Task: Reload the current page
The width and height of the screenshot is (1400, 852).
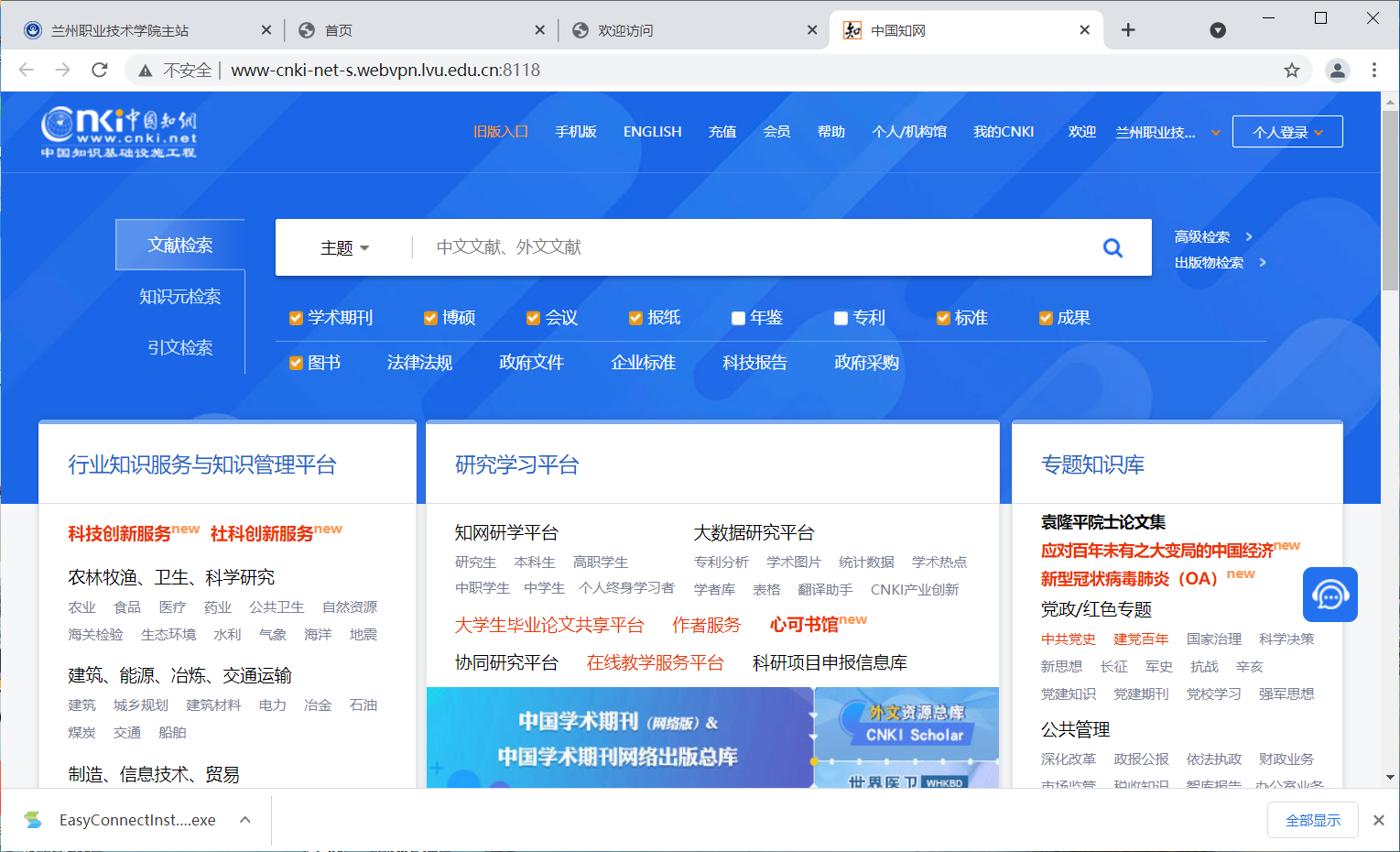Action: point(100,70)
